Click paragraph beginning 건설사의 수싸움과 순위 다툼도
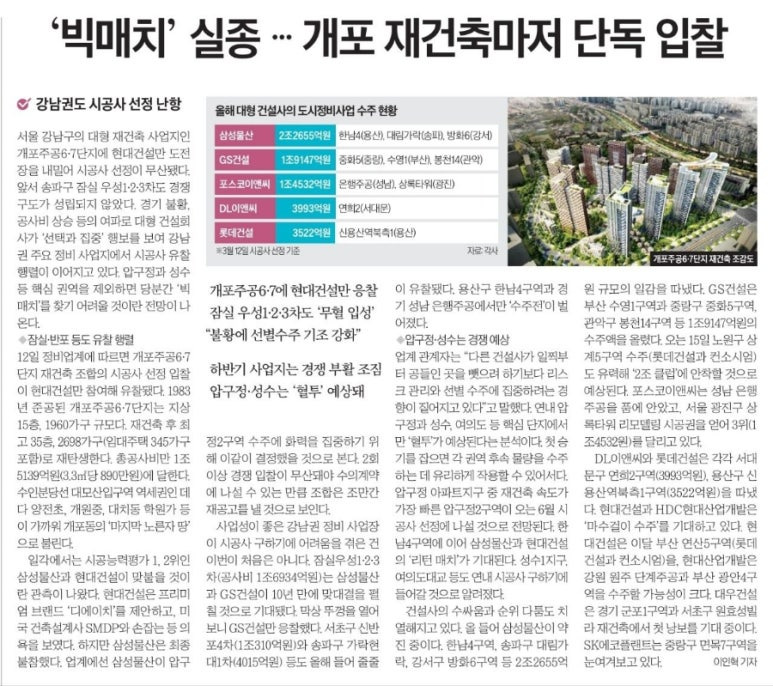 [x=482, y=636]
